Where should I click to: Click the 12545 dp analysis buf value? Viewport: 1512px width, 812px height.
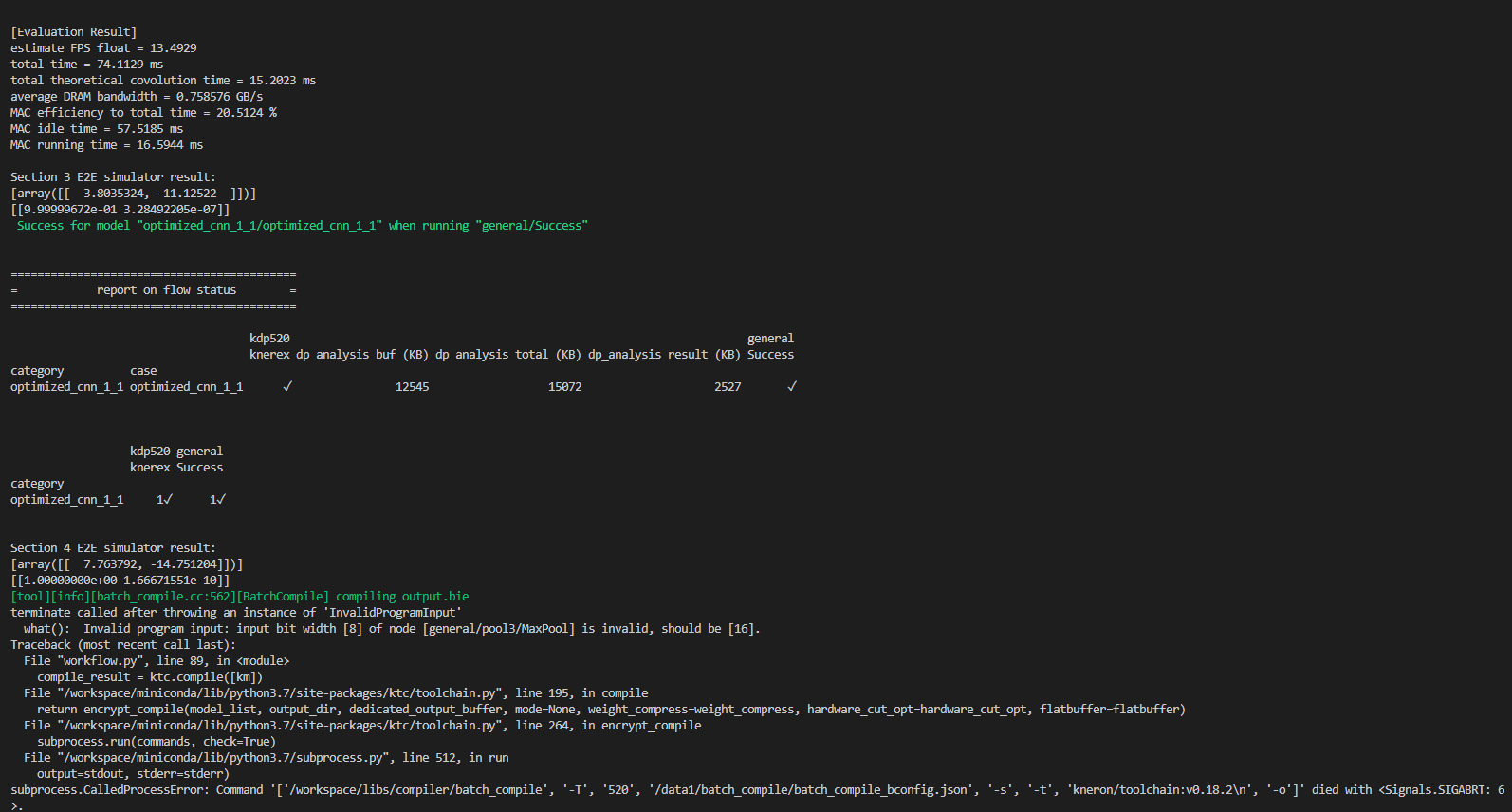pyautogui.click(x=412, y=387)
